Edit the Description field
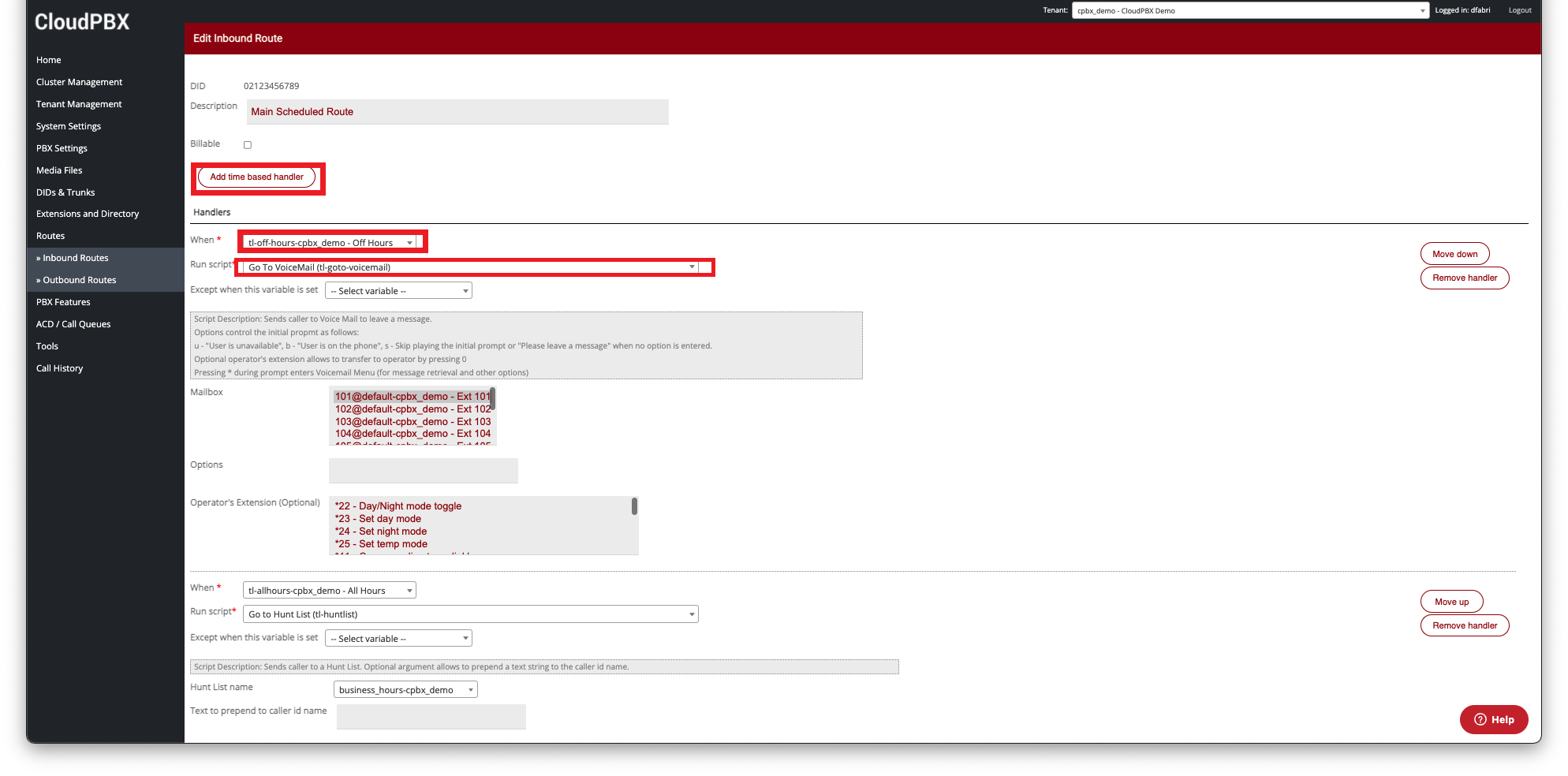 click(x=457, y=112)
